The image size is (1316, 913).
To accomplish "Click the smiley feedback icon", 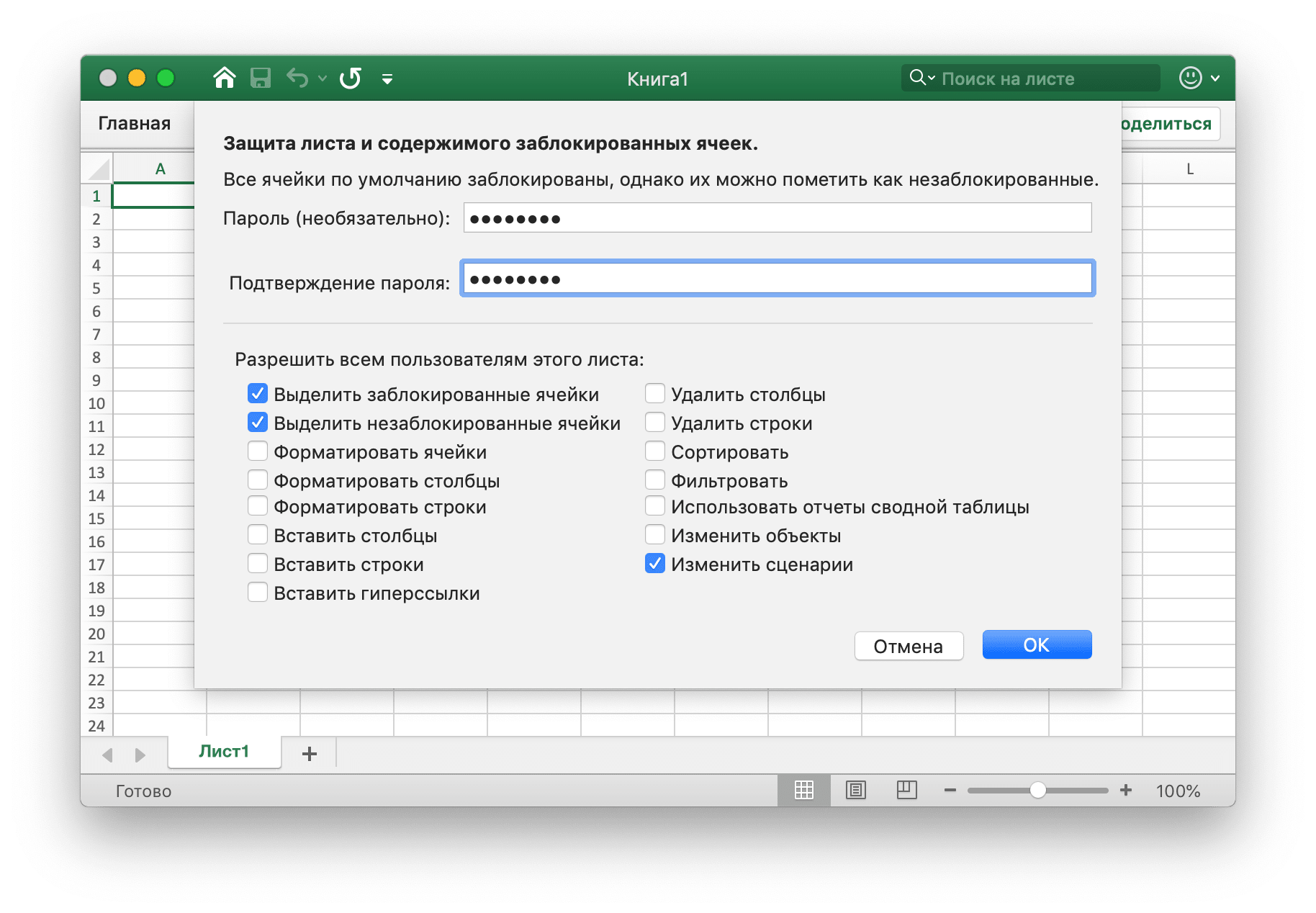I will 1190,78.
